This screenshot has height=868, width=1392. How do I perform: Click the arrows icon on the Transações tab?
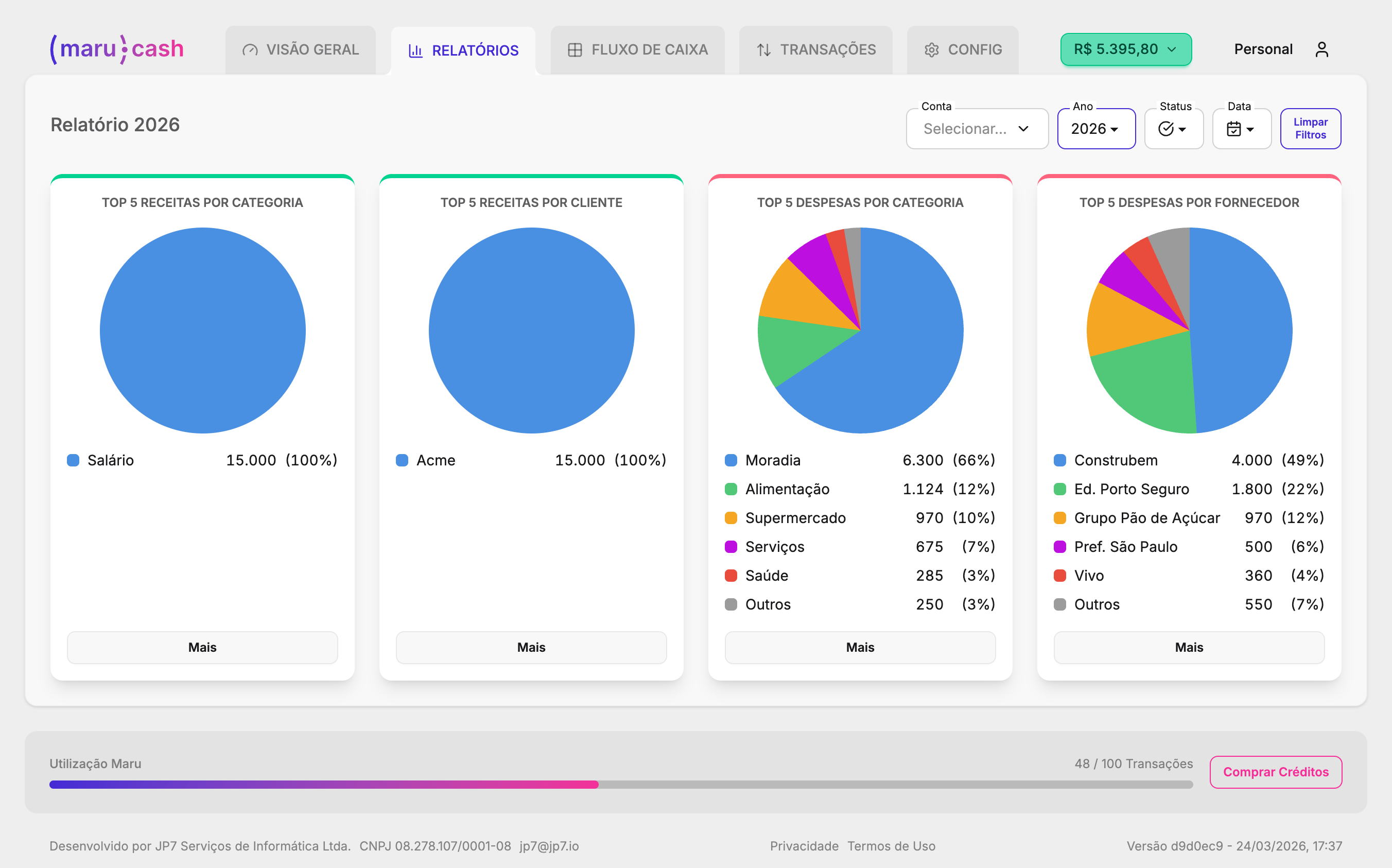pyautogui.click(x=763, y=50)
